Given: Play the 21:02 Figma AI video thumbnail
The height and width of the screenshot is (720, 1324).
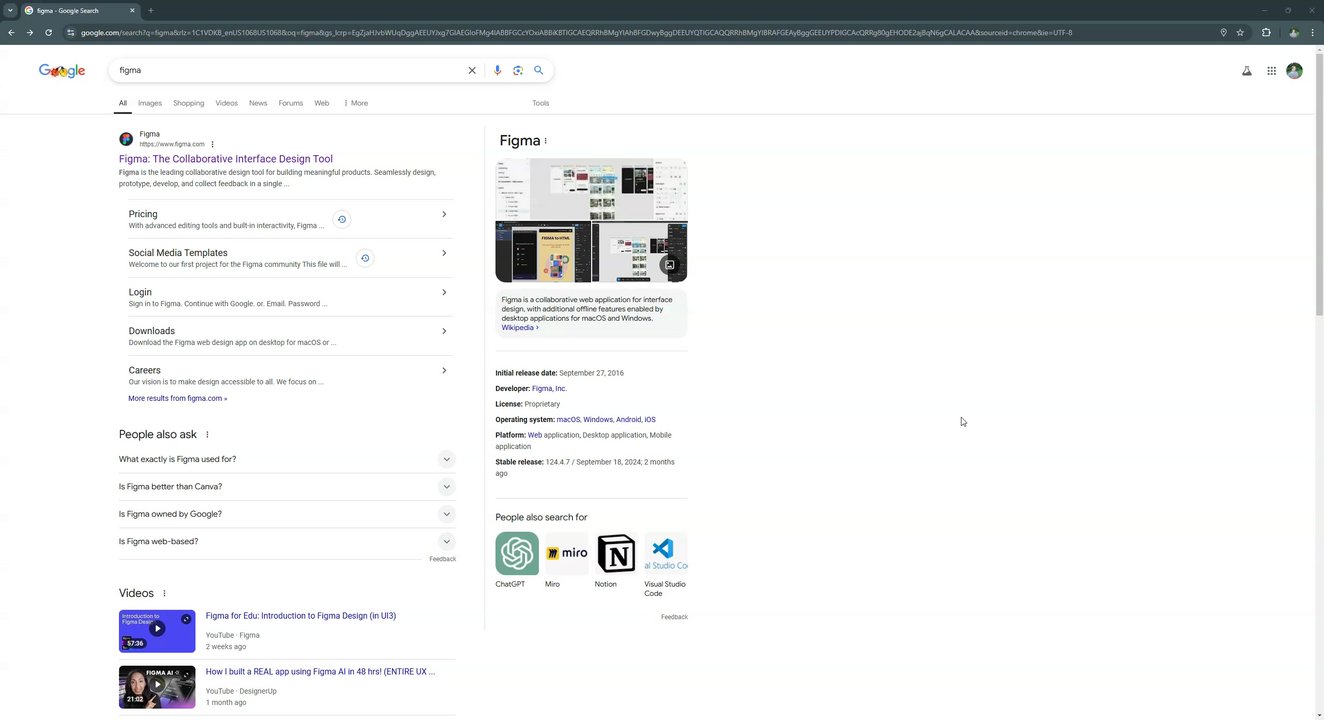Looking at the screenshot, I should point(157,687).
